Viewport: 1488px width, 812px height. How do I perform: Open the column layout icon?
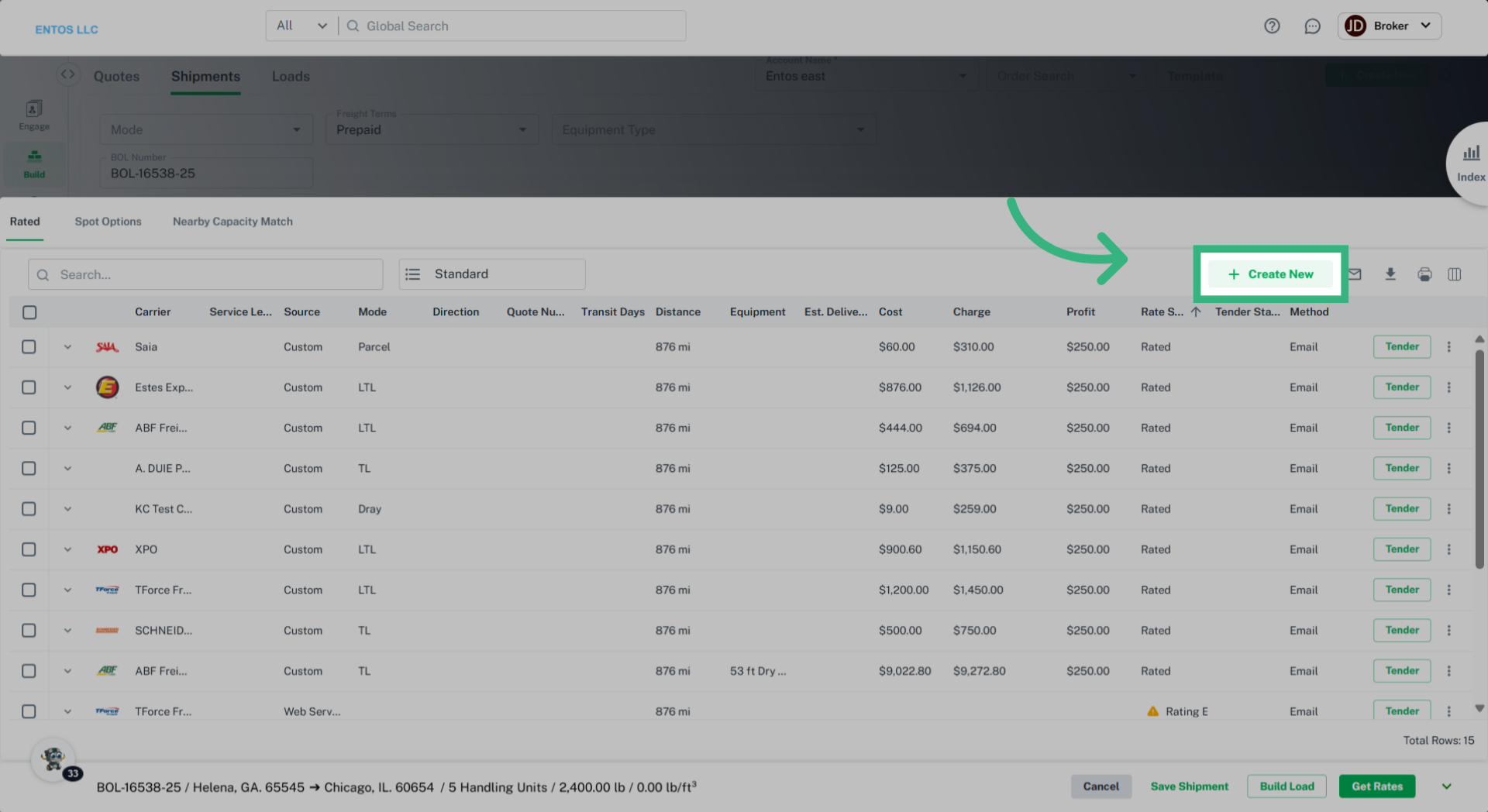click(1455, 274)
